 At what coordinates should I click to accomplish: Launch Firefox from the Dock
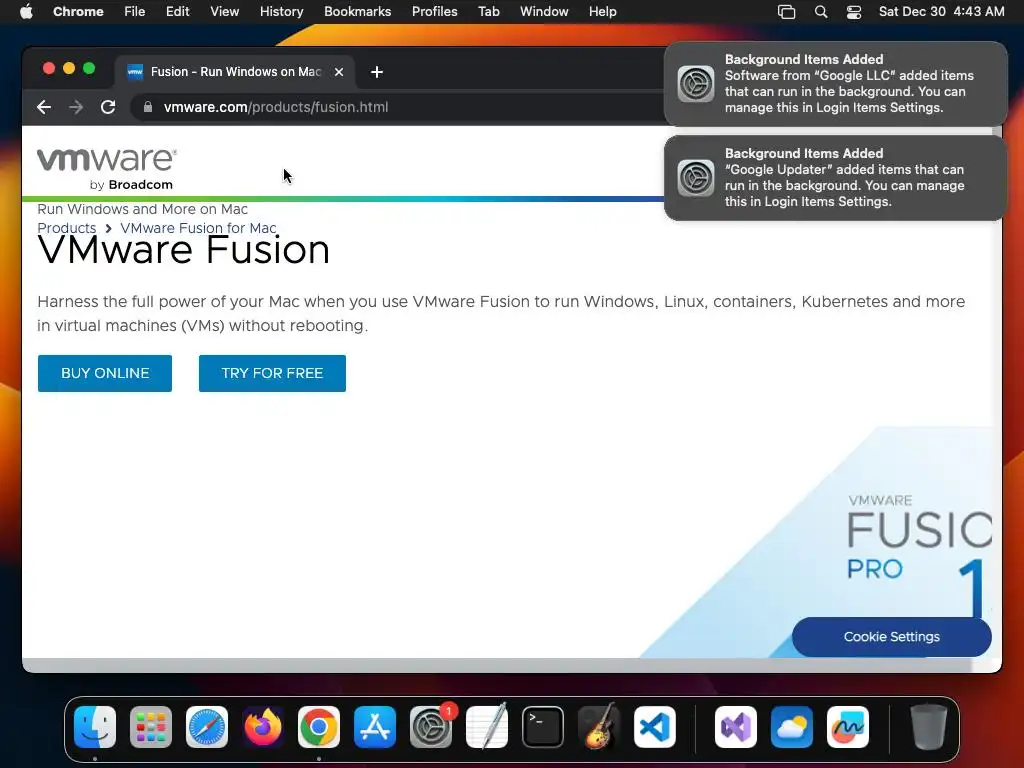(x=263, y=727)
